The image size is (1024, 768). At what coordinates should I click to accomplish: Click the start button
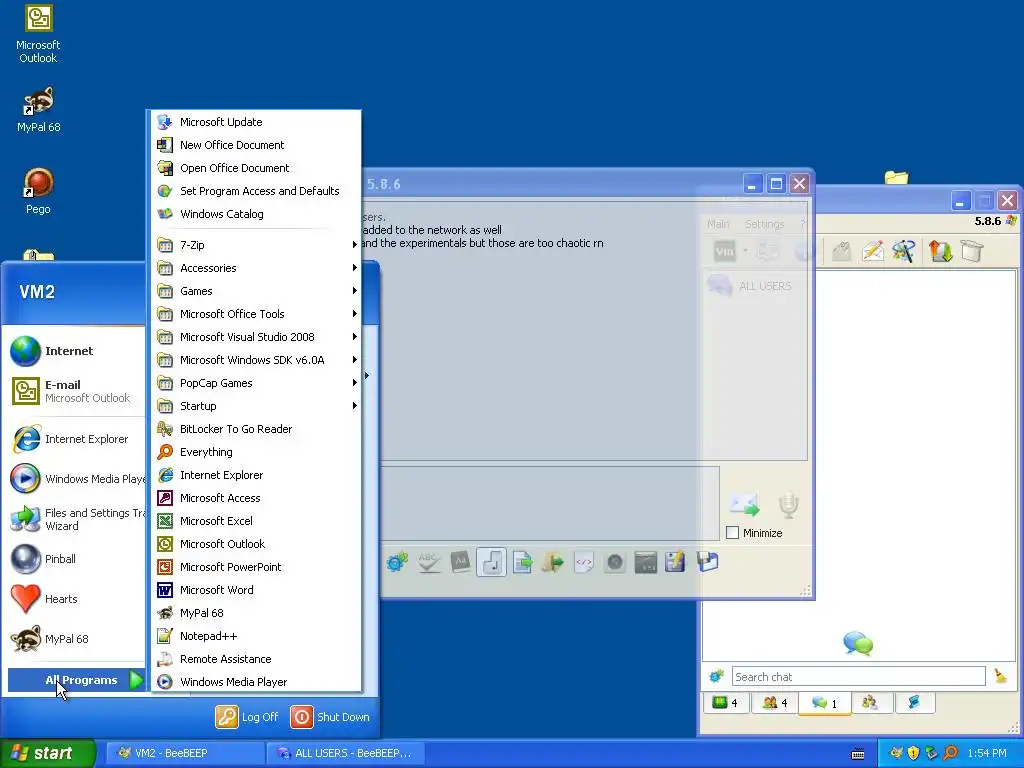pos(47,753)
